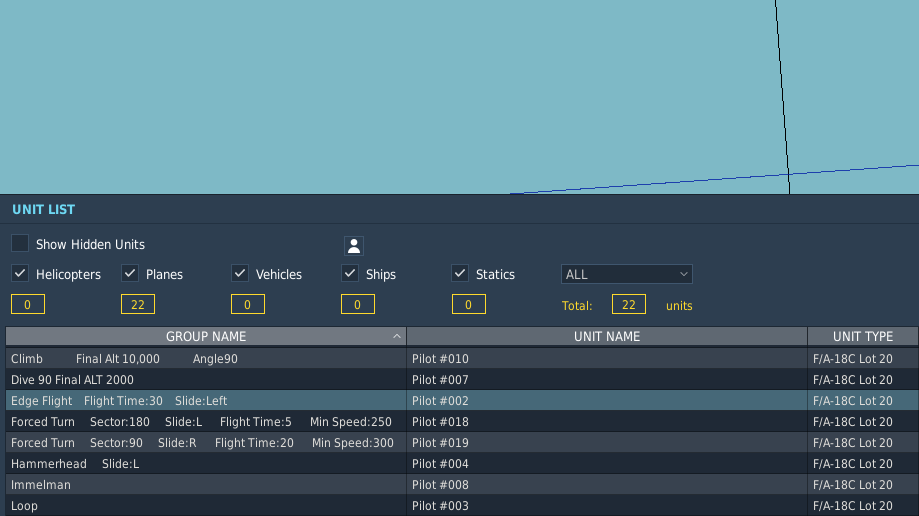Uncheck the Helicopters filter checkbox
The image size is (919, 516).
click(x=20, y=274)
